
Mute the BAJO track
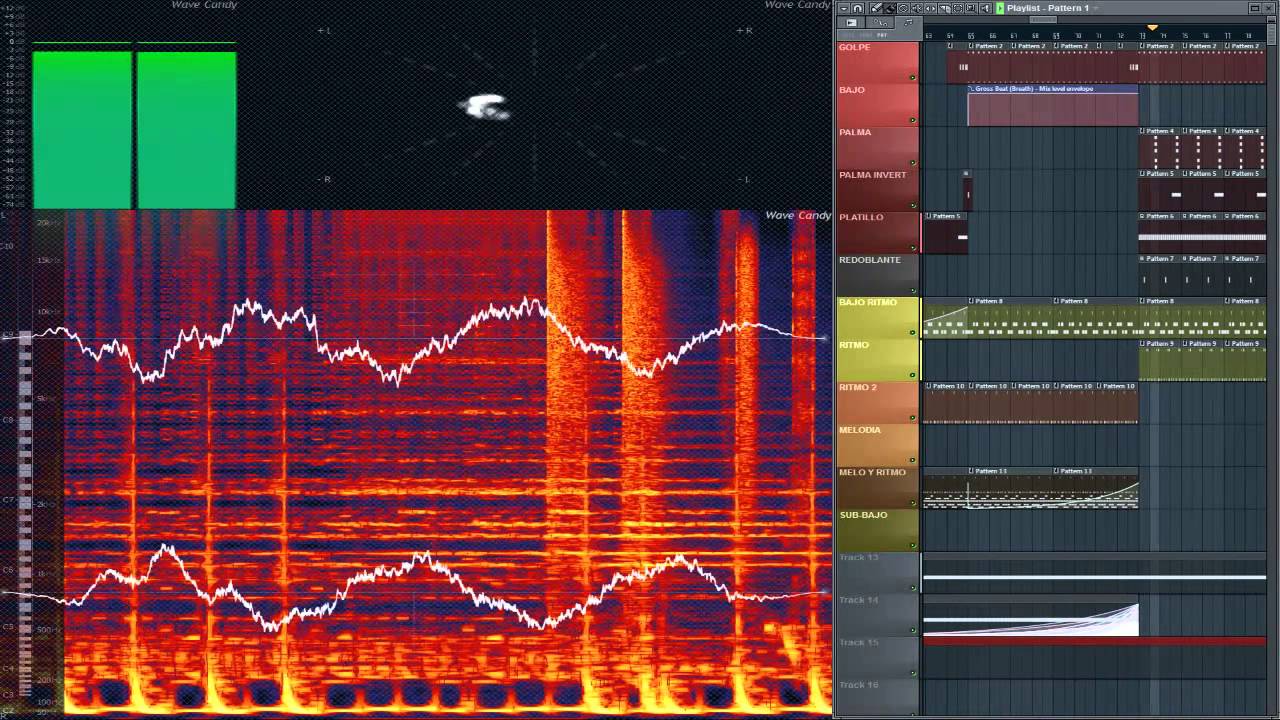tap(912, 120)
